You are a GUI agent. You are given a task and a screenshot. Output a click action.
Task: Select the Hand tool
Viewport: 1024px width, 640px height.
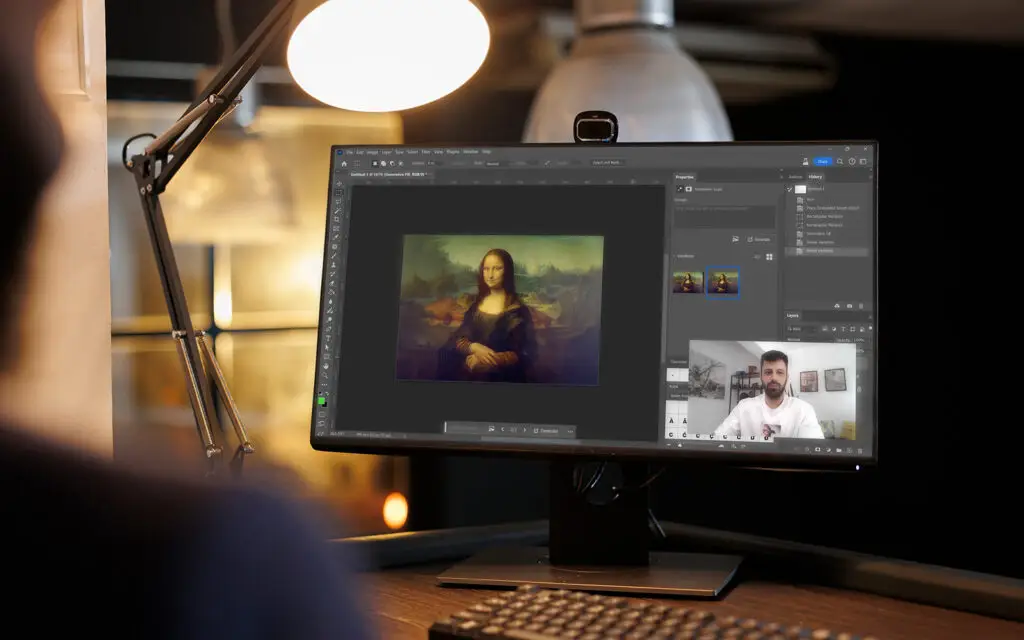326,366
